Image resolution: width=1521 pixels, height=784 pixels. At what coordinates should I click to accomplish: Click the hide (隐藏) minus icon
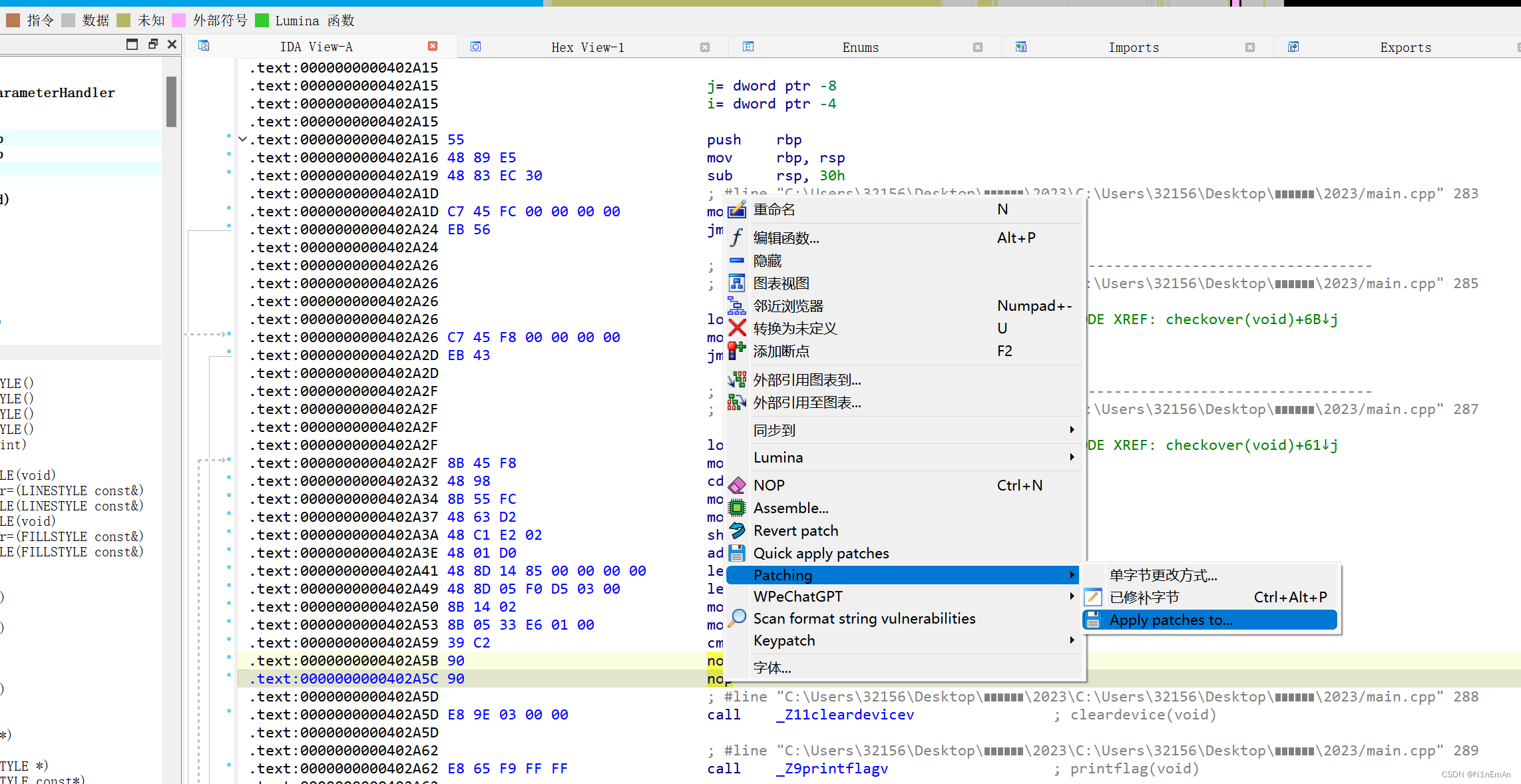[x=737, y=261]
